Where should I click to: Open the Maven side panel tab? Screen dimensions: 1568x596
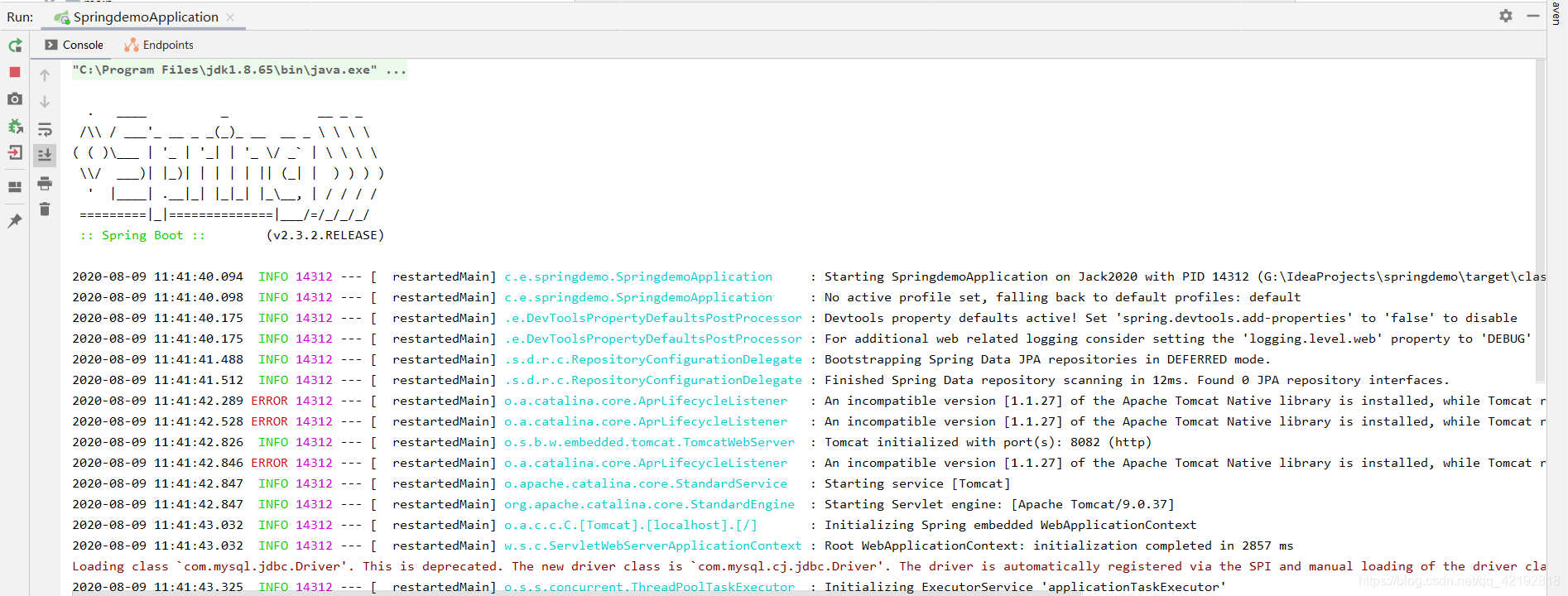click(x=1557, y=12)
